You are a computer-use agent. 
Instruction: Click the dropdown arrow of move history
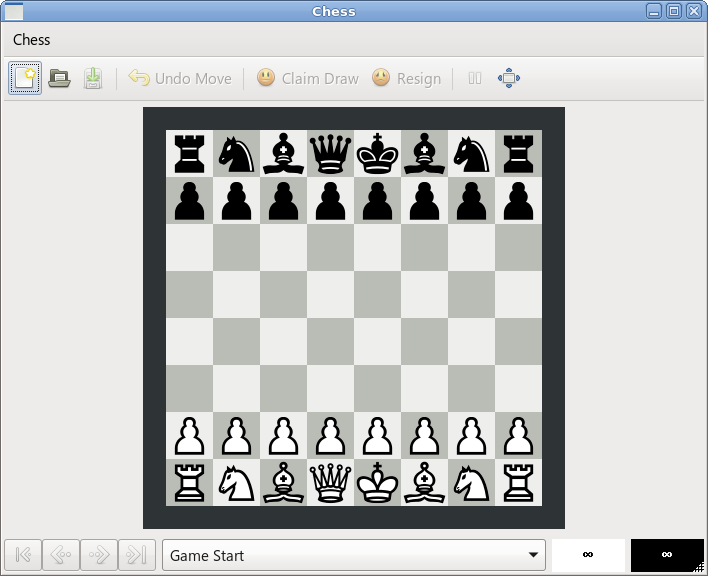click(533, 555)
